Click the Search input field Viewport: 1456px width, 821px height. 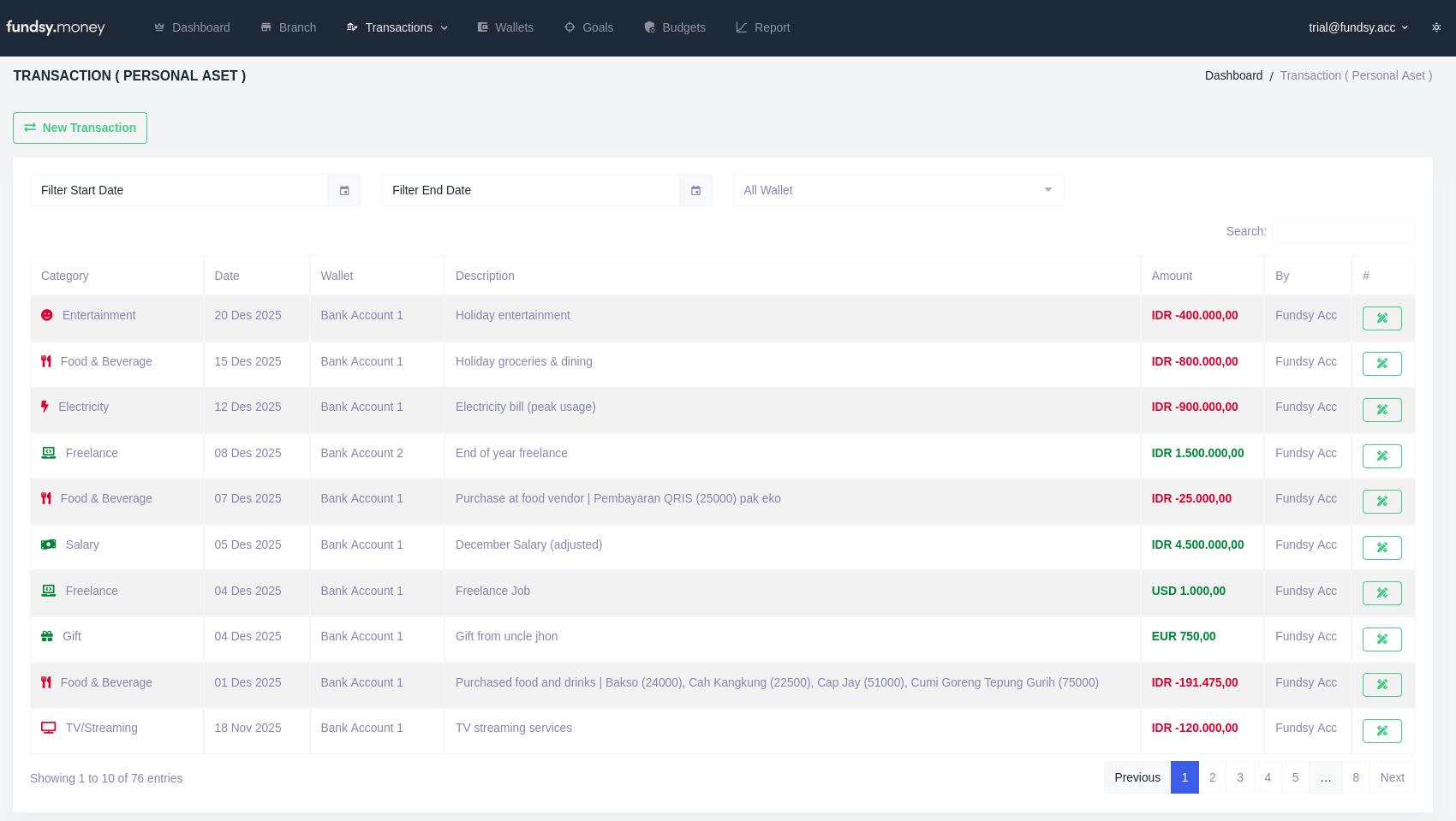click(1343, 232)
